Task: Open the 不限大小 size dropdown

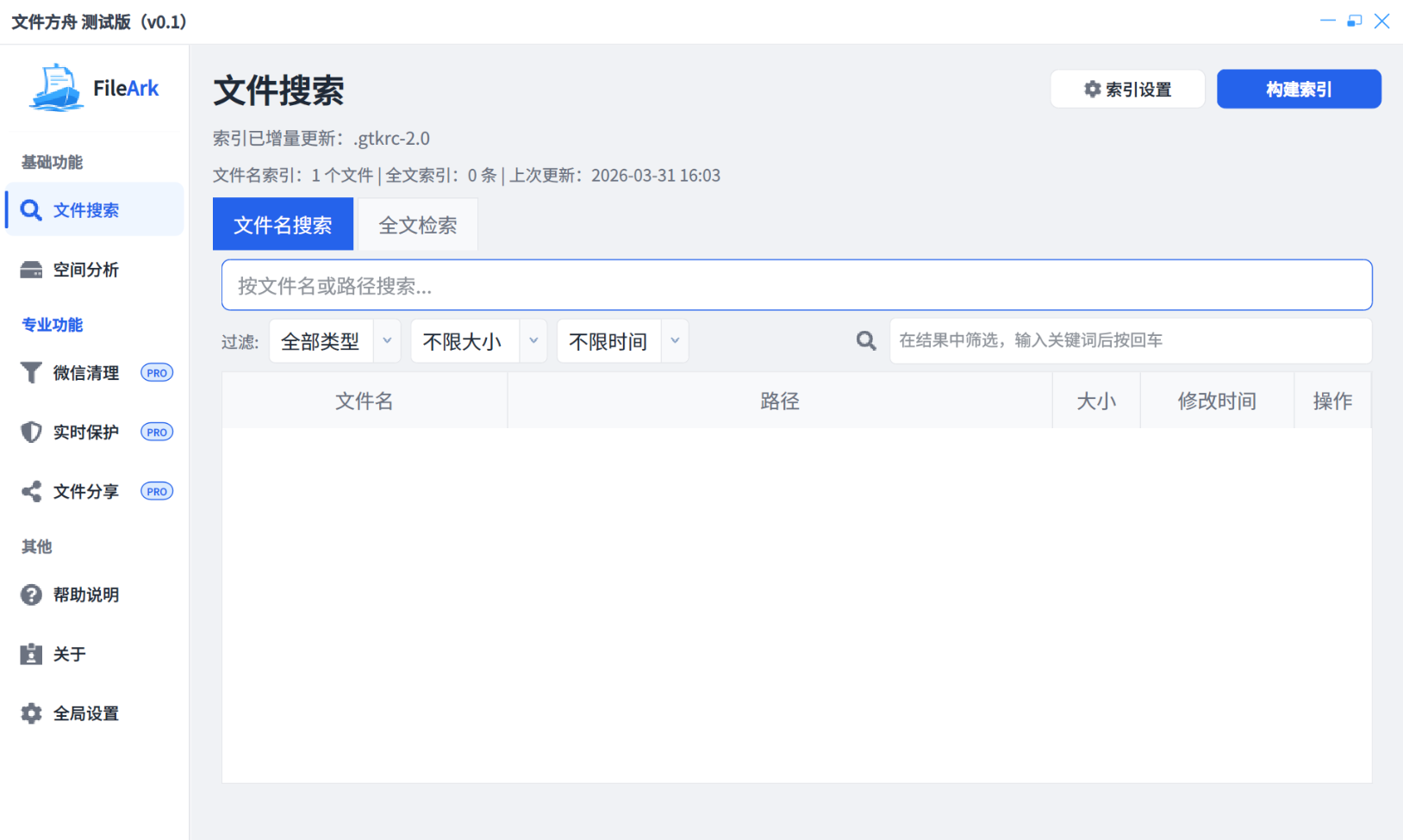Action: coord(478,340)
